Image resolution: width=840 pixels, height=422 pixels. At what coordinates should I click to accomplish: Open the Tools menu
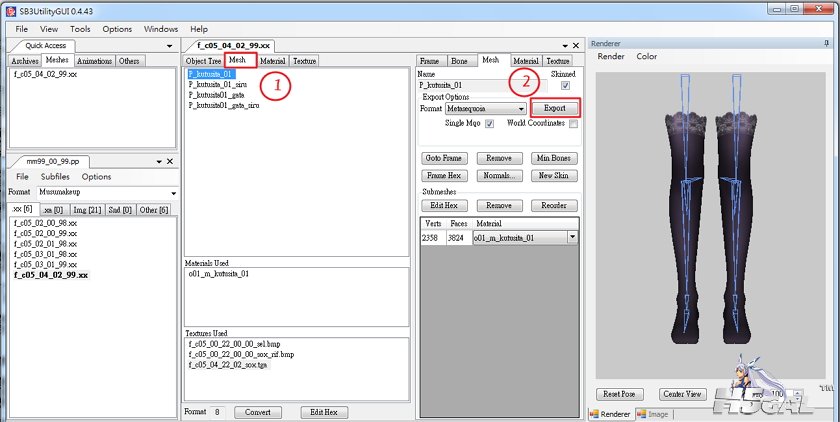pos(80,29)
